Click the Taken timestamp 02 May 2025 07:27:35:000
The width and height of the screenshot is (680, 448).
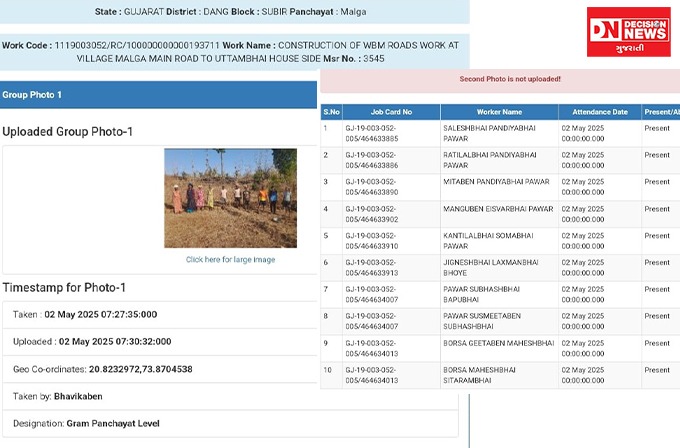[101, 314]
